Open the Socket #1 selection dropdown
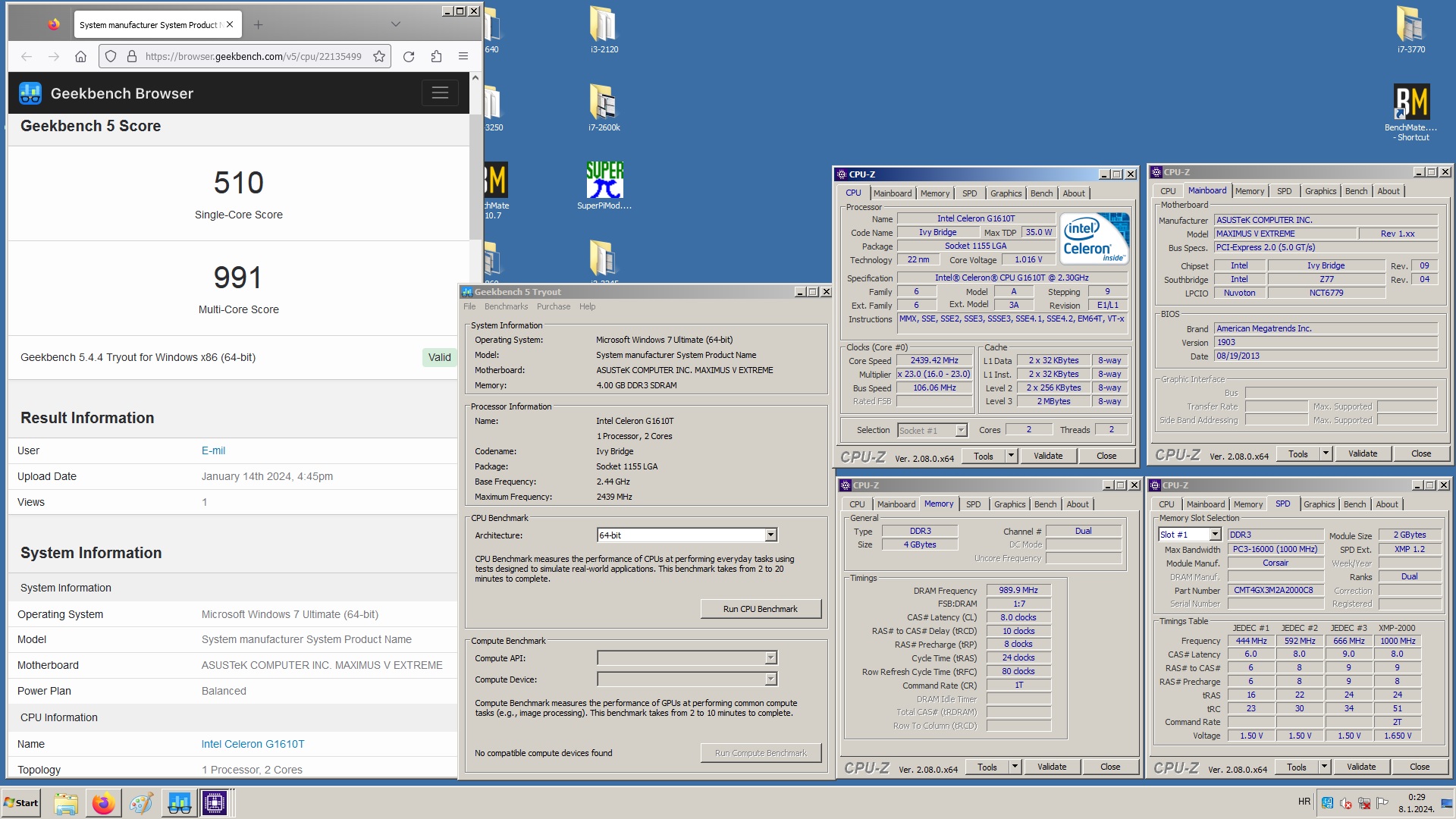 [932, 430]
